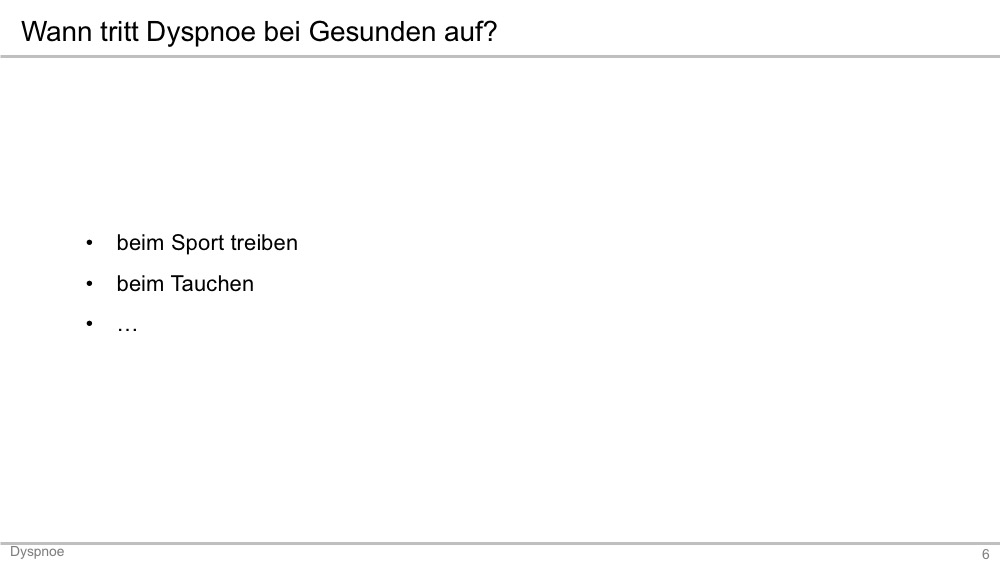Image resolution: width=1000 pixels, height=563 pixels.
Task: Click the bullet marker before "beim Tauchen"
Action: [89, 283]
